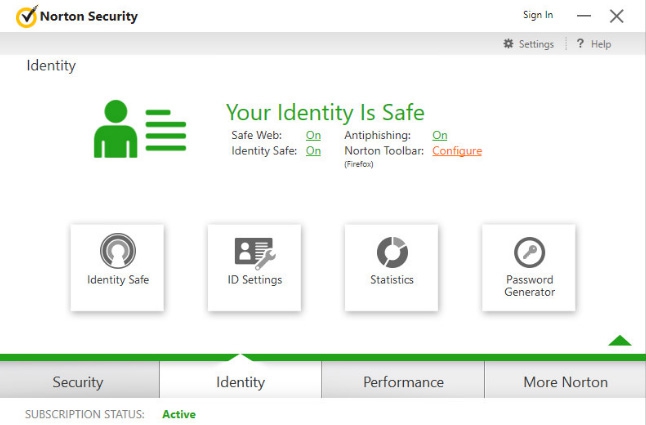Toggle Identity Safe On link
Screen dimensions: 646x425
(x=313, y=151)
